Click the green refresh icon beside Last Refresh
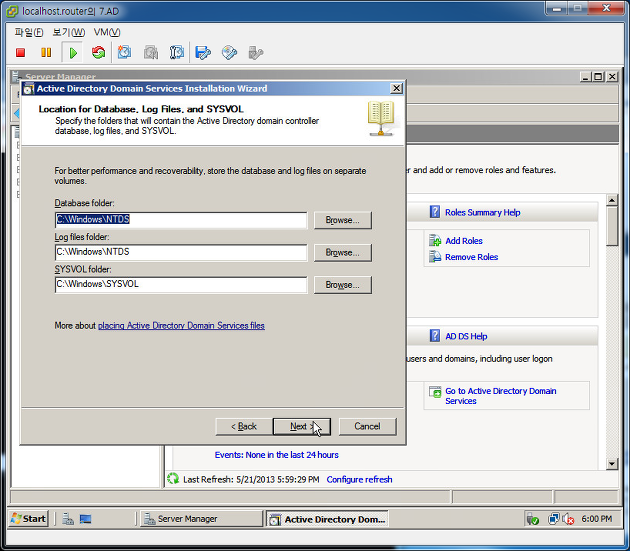 173,479
